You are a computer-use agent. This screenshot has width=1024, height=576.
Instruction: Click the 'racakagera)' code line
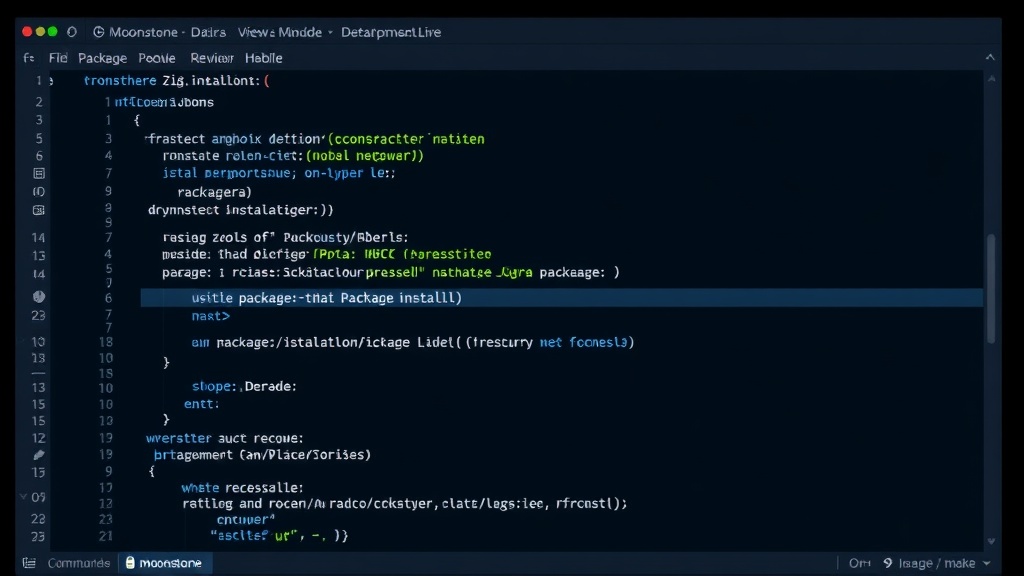pyautogui.click(x=214, y=192)
